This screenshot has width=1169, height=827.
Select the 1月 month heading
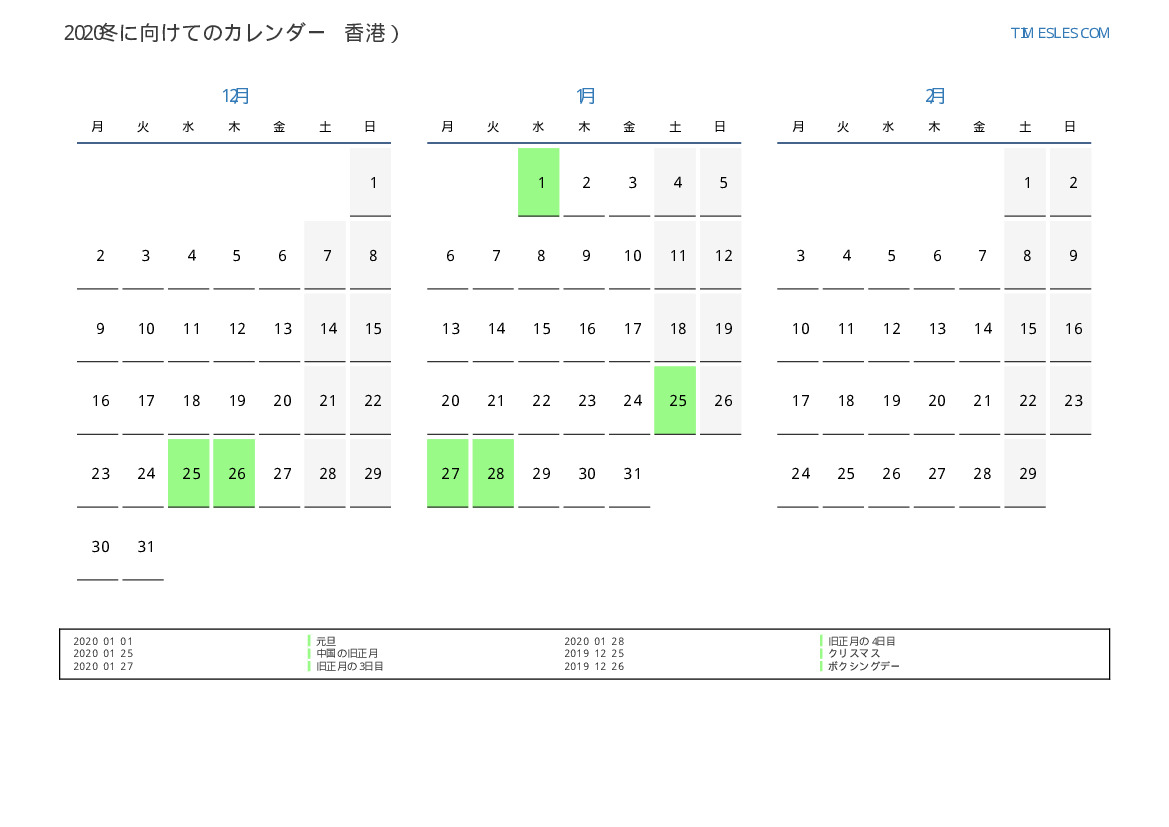[585, 95]
